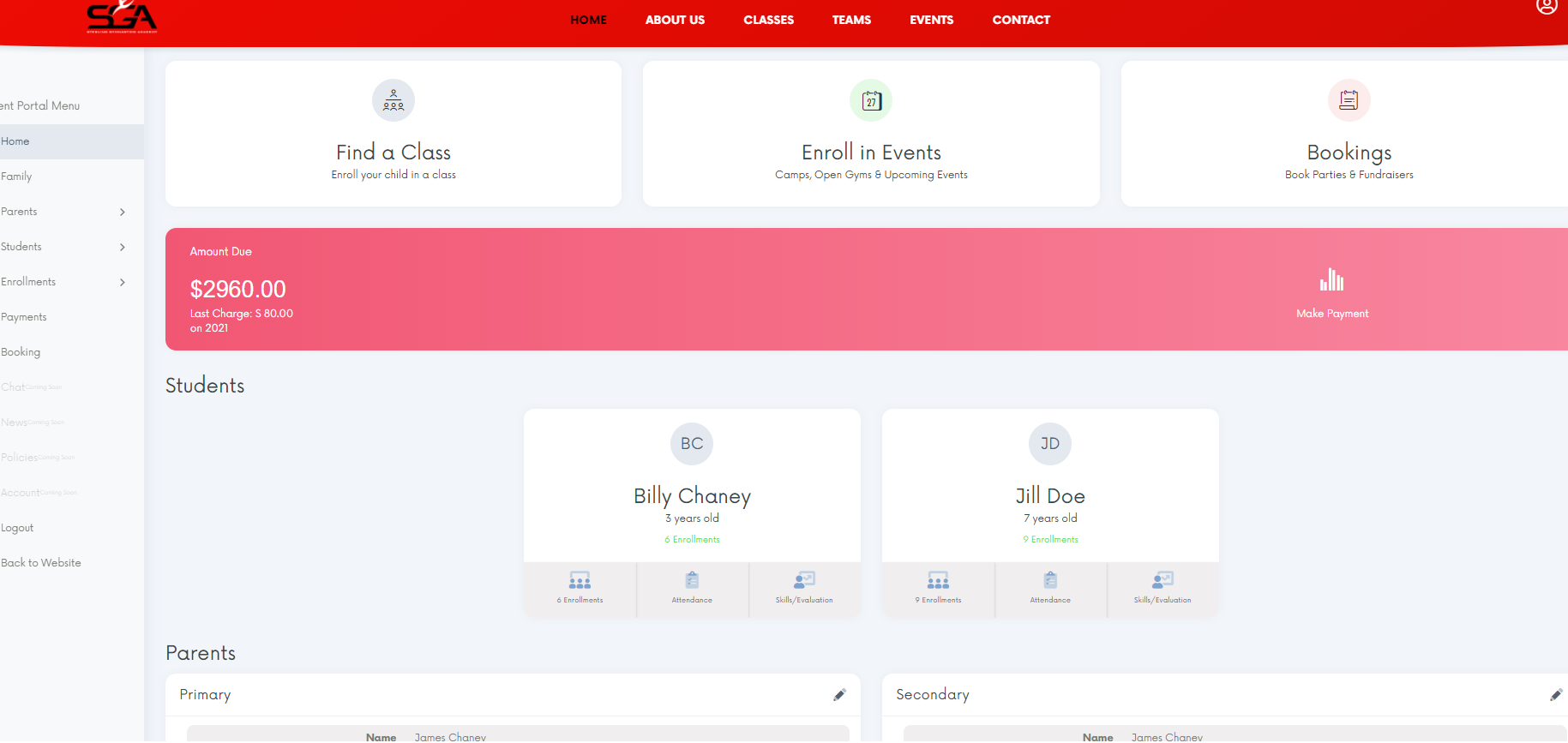Edit the Primary parent with pencil icon
The image size is (1568, 743).
(839, 695)
